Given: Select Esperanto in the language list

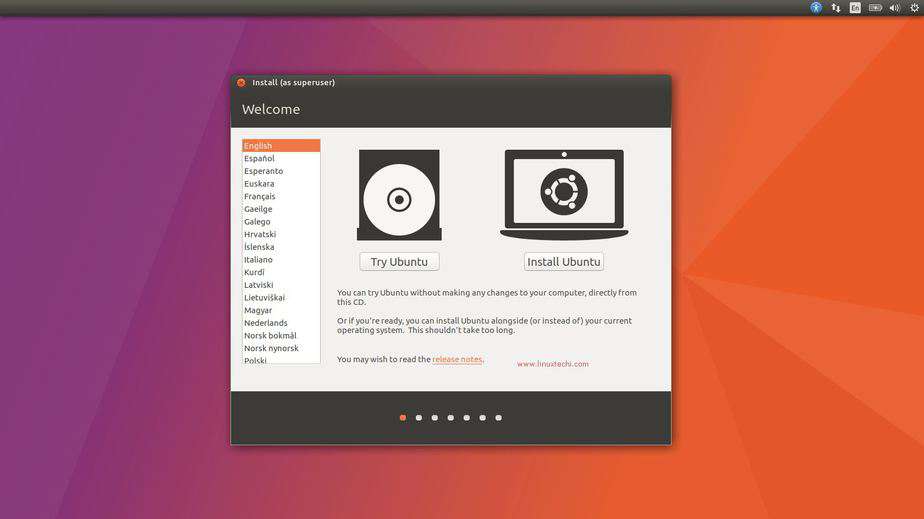Looking at the screenshot, I should (281, 171).
